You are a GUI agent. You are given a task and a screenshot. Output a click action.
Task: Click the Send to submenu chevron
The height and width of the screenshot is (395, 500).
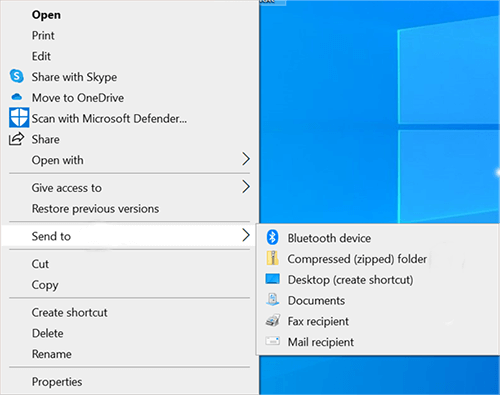pyautogui.click(x=246, y=235)
